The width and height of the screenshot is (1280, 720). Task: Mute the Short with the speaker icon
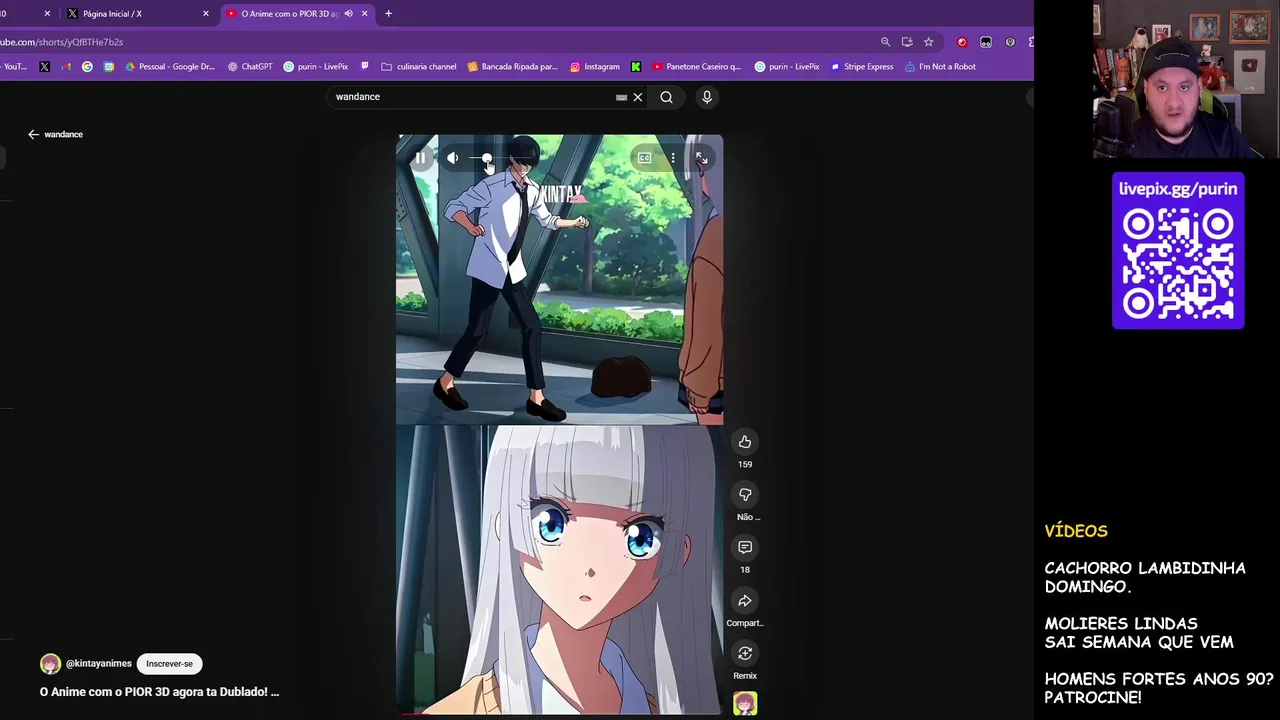click(452, 158)
